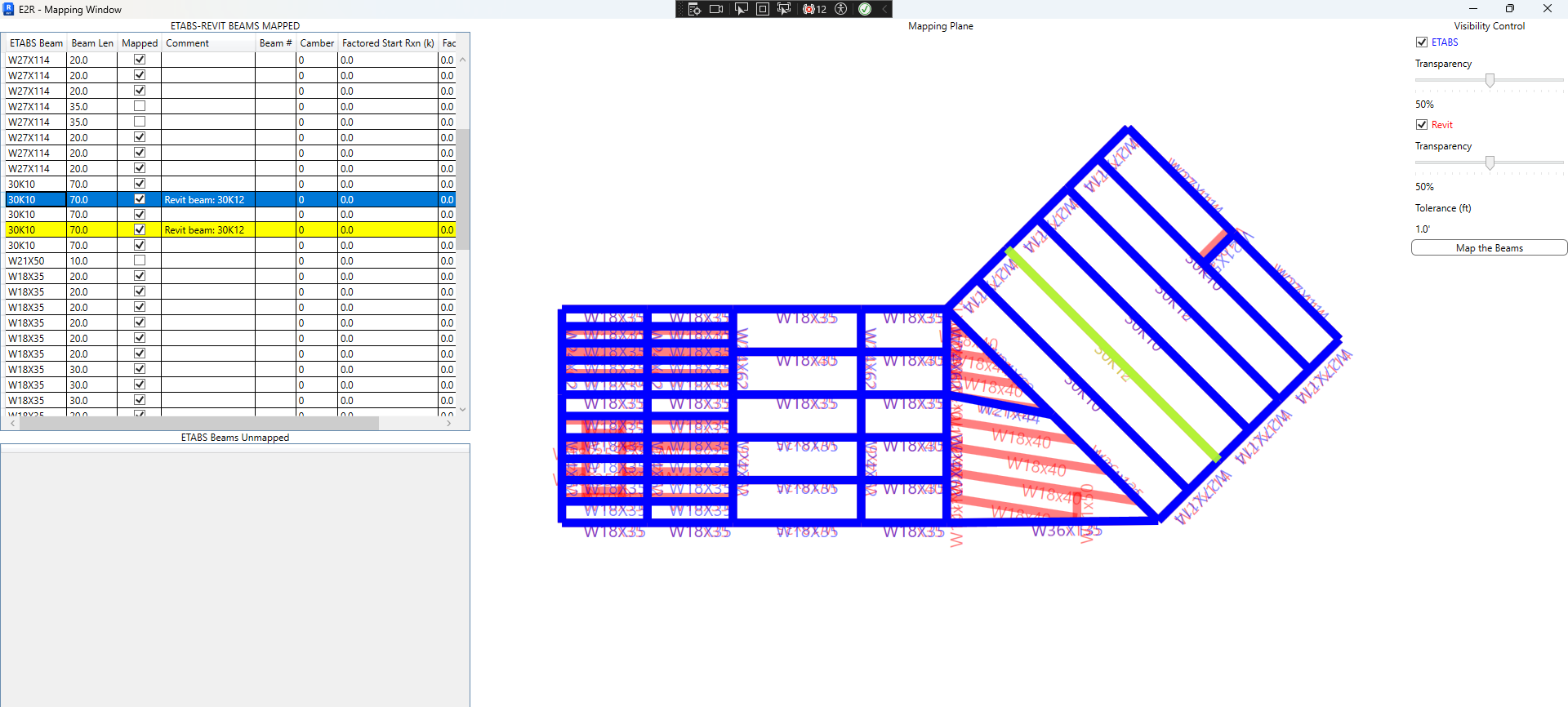Open the Live Visual Tree debug tool
The height and width of the screenshot is (707, 1568).
(x=694, y=9)
